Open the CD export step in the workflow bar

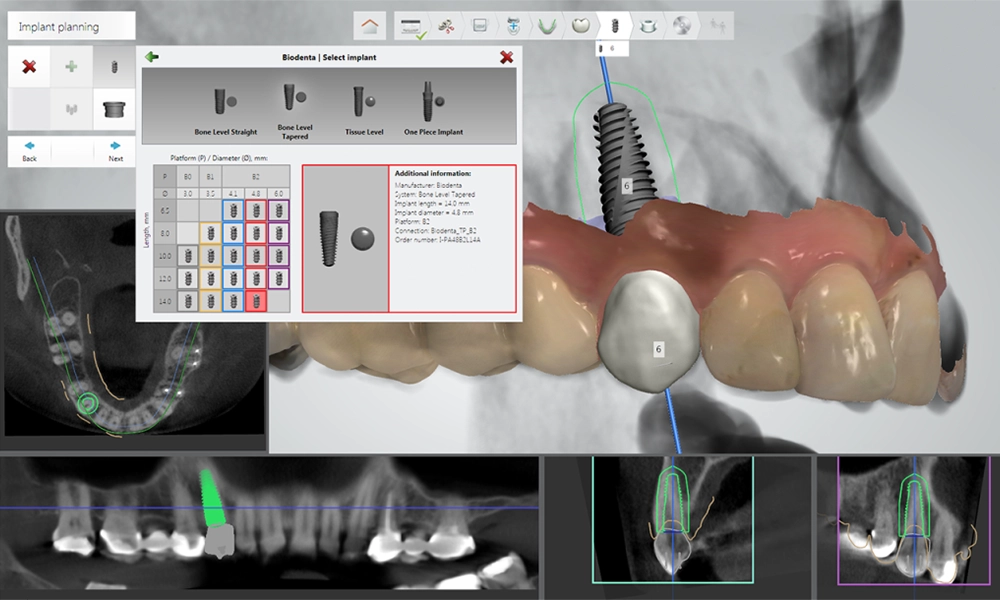[x=681, y=26]
